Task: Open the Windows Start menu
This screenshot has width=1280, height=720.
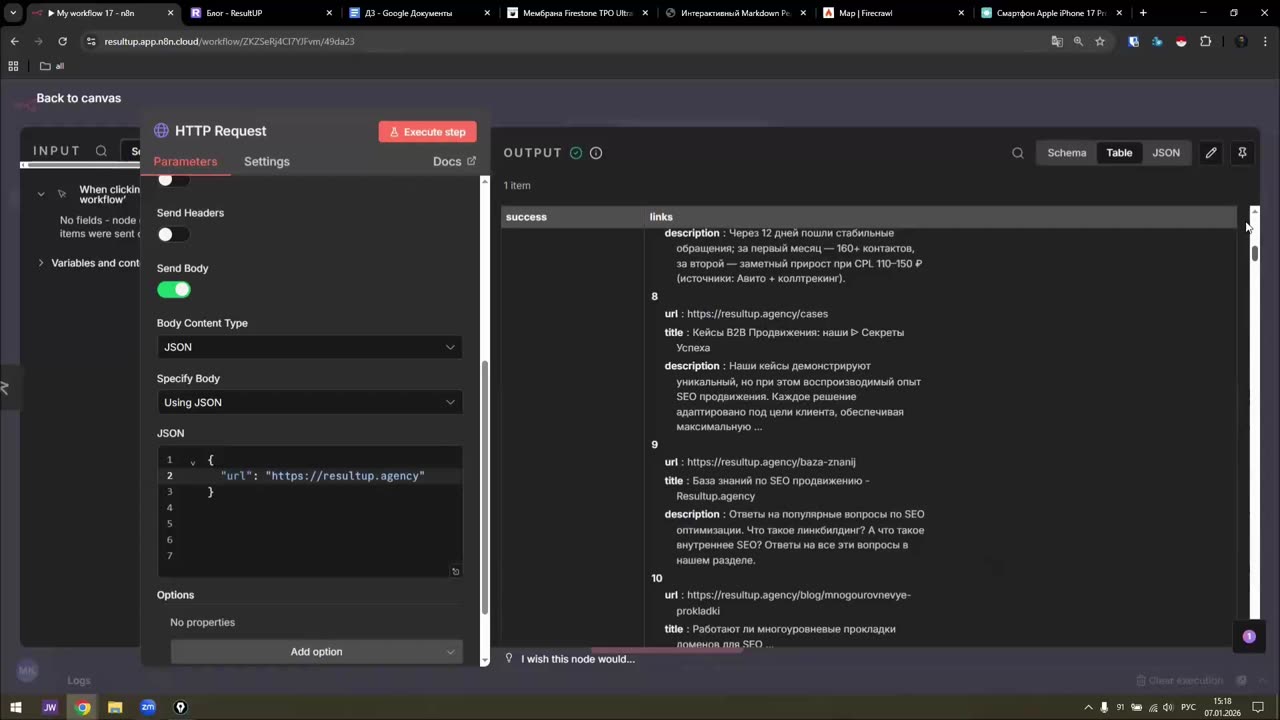Action: click(16, 707)
